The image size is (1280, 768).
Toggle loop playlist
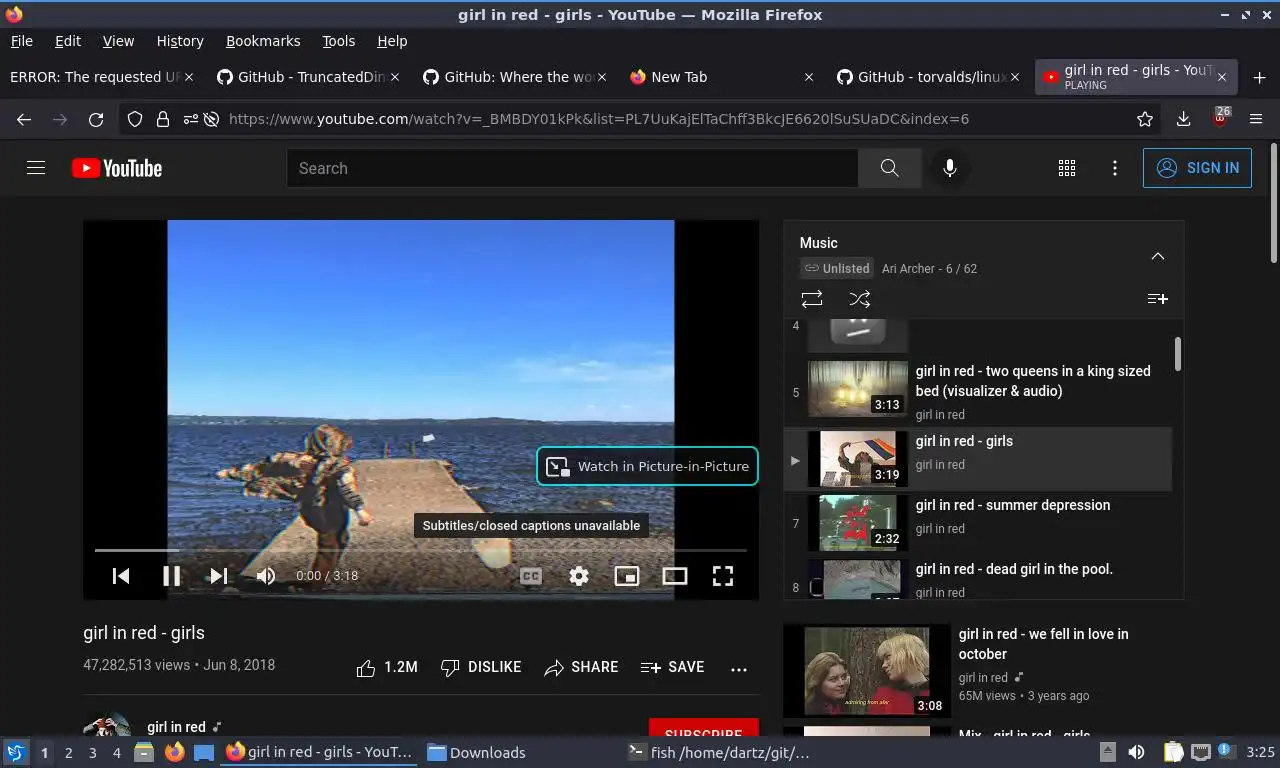pyautogui.click(x=812, y=299)
